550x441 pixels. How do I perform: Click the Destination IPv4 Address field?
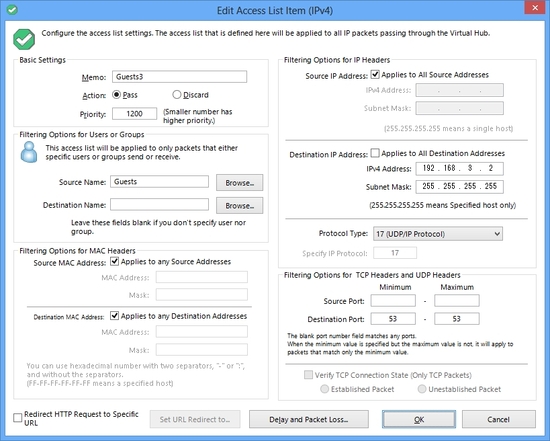click(460, 168)
